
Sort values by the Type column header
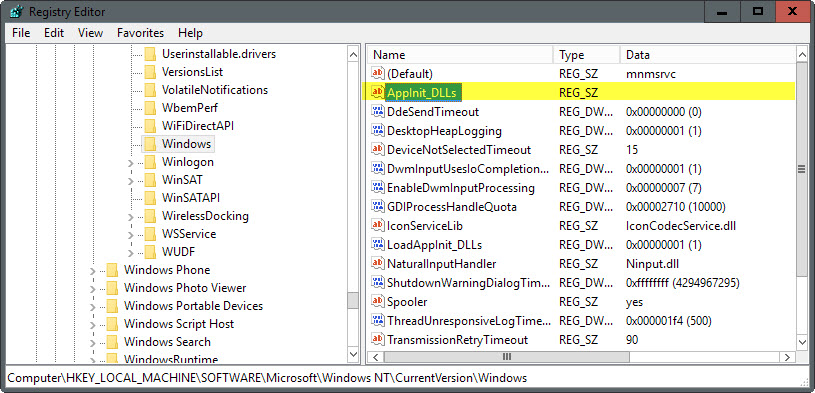pos(587,55)
